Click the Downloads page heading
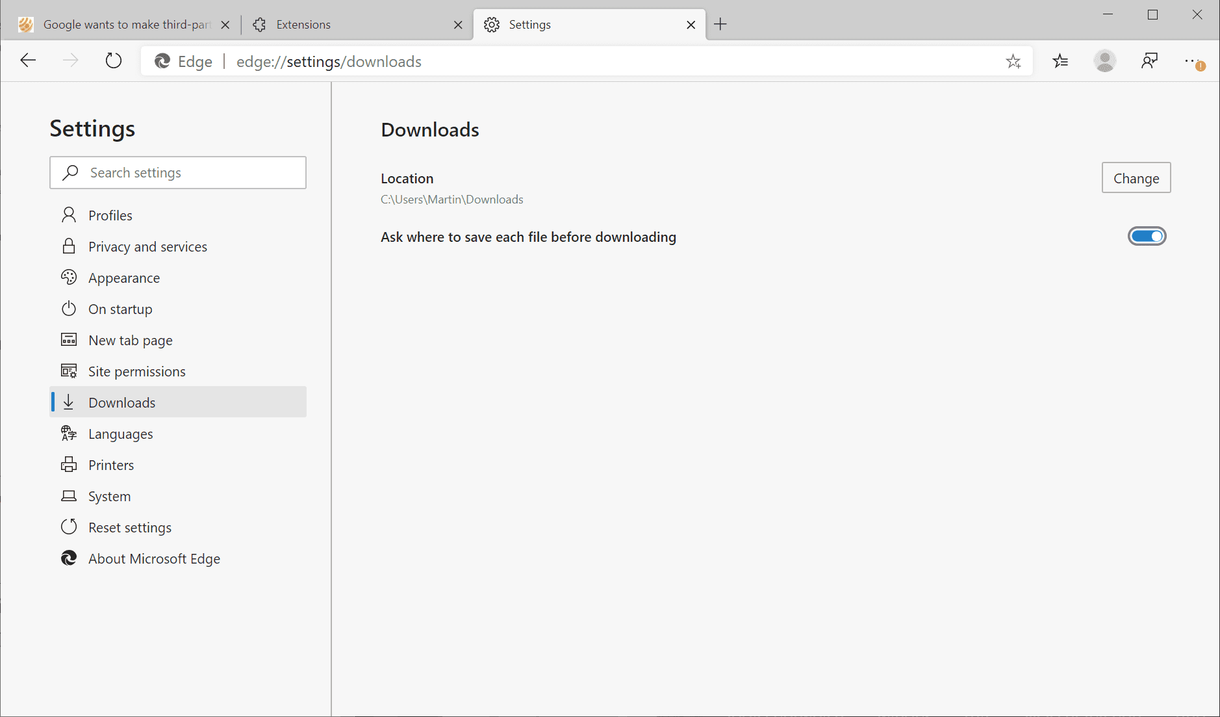This screenshot has width=1220, height=717. coord(430,130)
